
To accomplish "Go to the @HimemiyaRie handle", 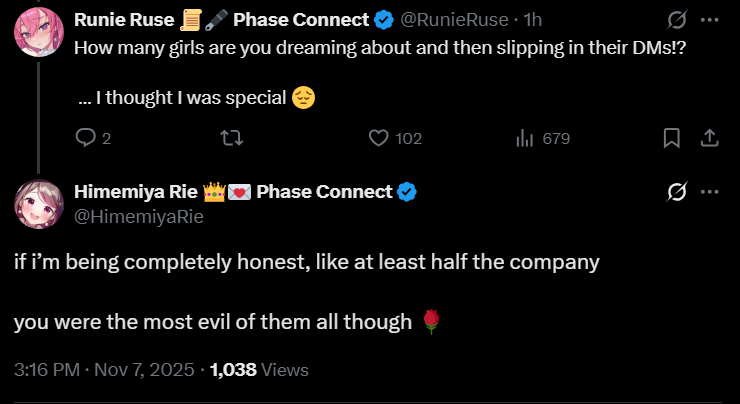I will point(138,214).
